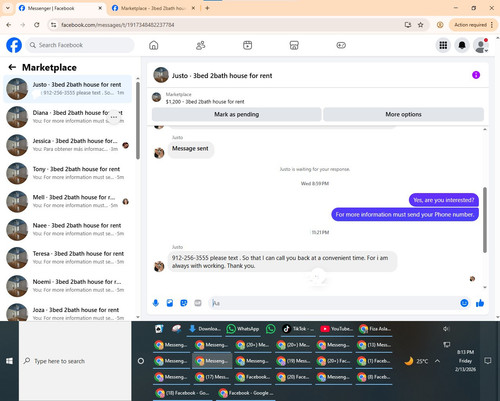Switch to the Marketplace browser tab
Image resolution: width=500 pixels, height=401 pixels.
pyautogui.click(x=153, y=8)
